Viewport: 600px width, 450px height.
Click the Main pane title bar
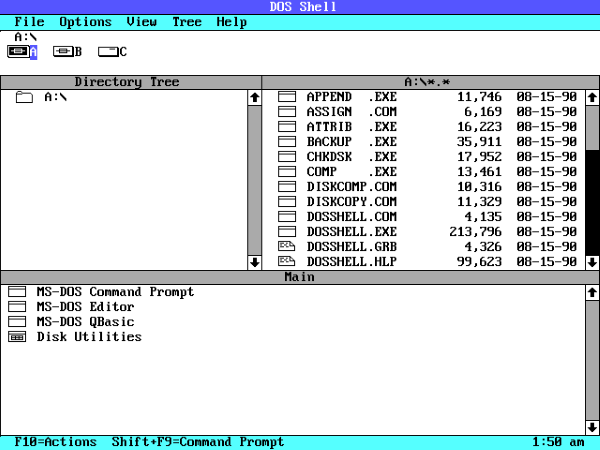(300, 277)
